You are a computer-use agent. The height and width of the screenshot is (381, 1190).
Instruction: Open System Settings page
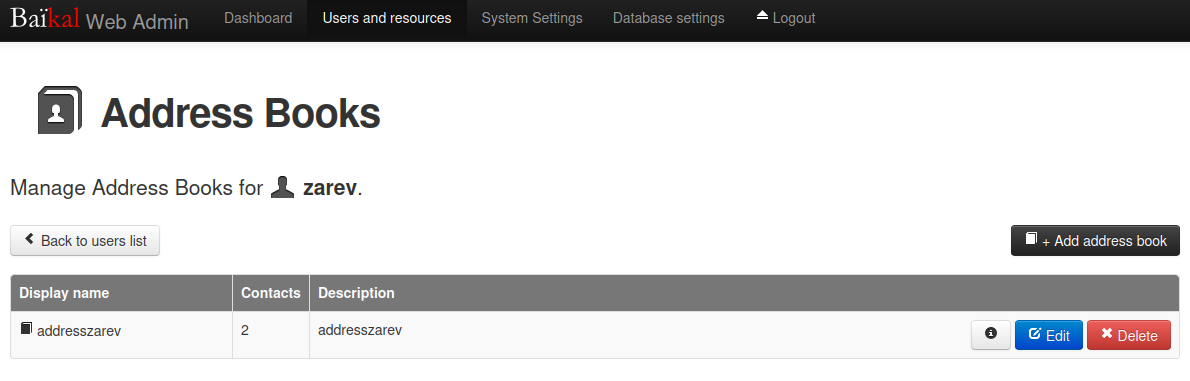[x=532, y=18]
